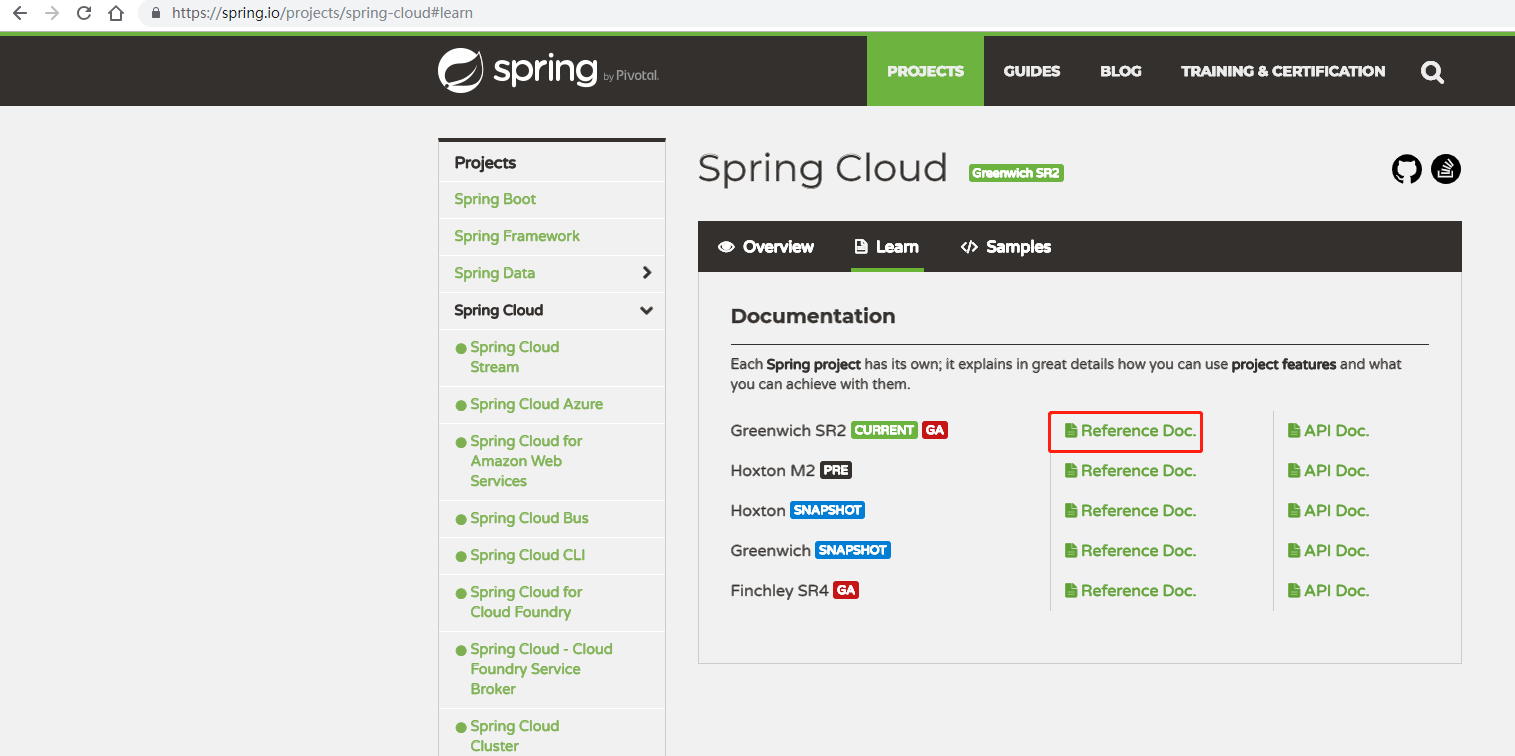Open Spring Cloud Bus sidebar entry
This screenshot has width=1515, height=756.
click(x=529, y=518)
